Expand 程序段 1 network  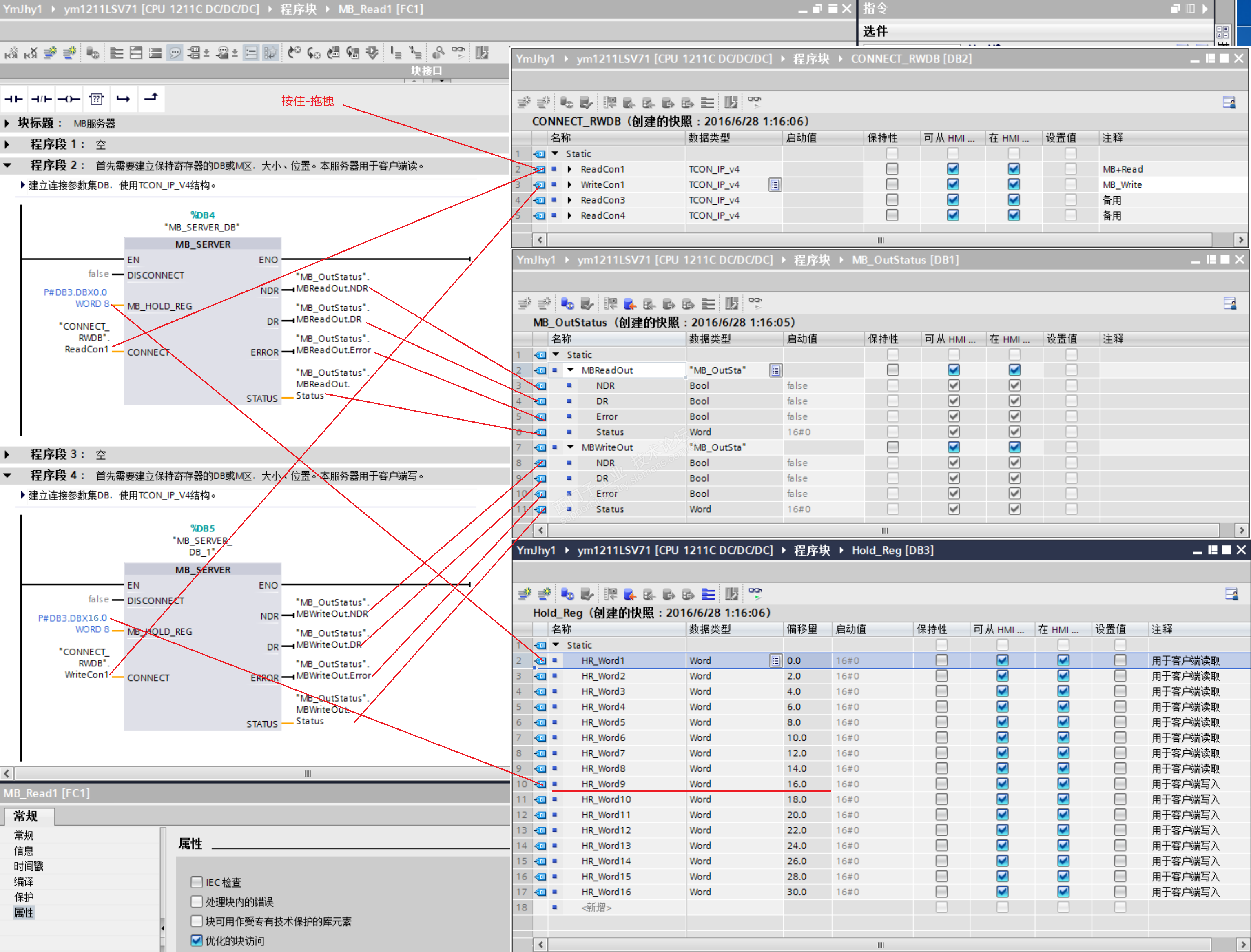tap(7, 144)
